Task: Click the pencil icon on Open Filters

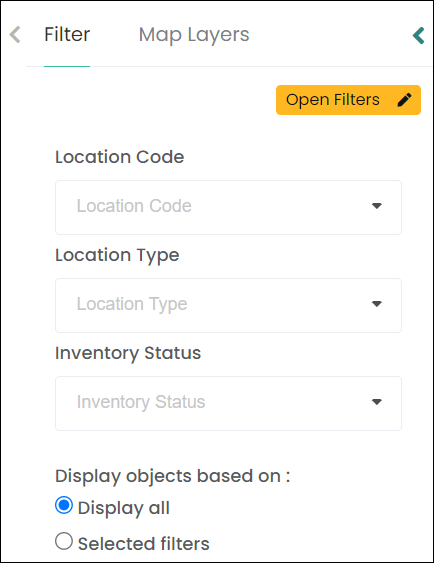Action: [x=404, y=100]
